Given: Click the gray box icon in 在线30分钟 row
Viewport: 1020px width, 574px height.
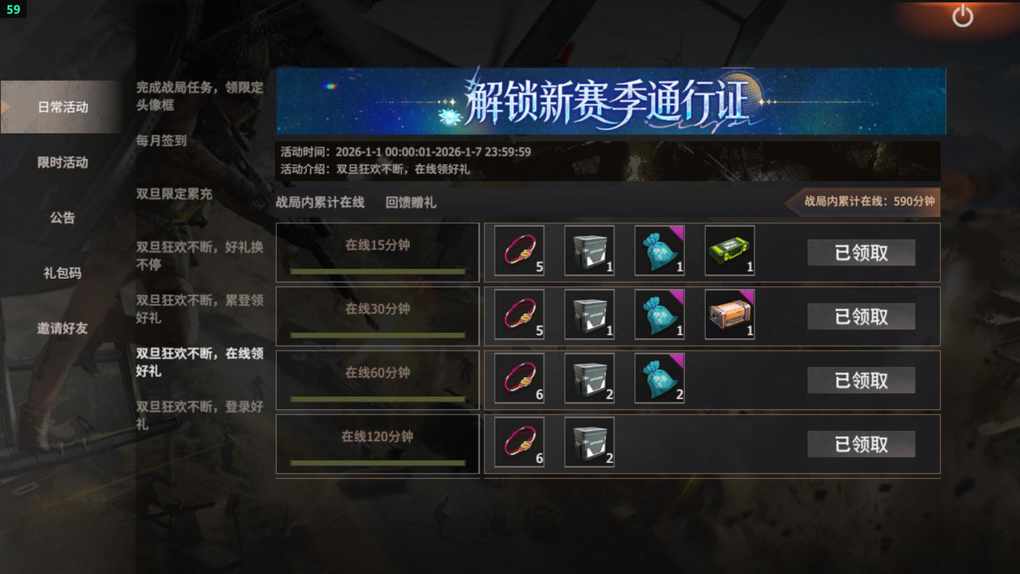Looking at the screenshot, I should (x=589, y=314).
